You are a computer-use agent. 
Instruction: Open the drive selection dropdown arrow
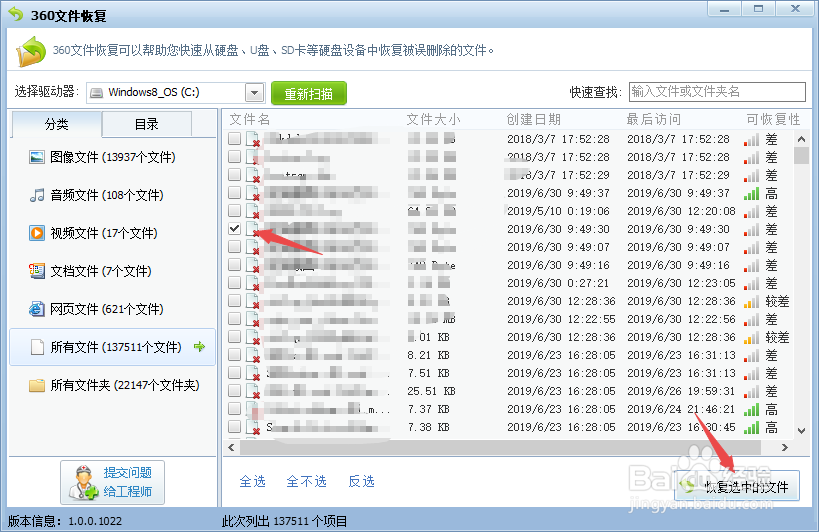pos(254,93)
